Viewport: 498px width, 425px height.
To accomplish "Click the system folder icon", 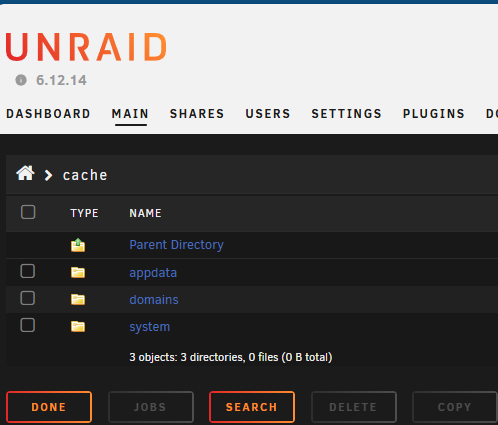I will pos(78,326).
